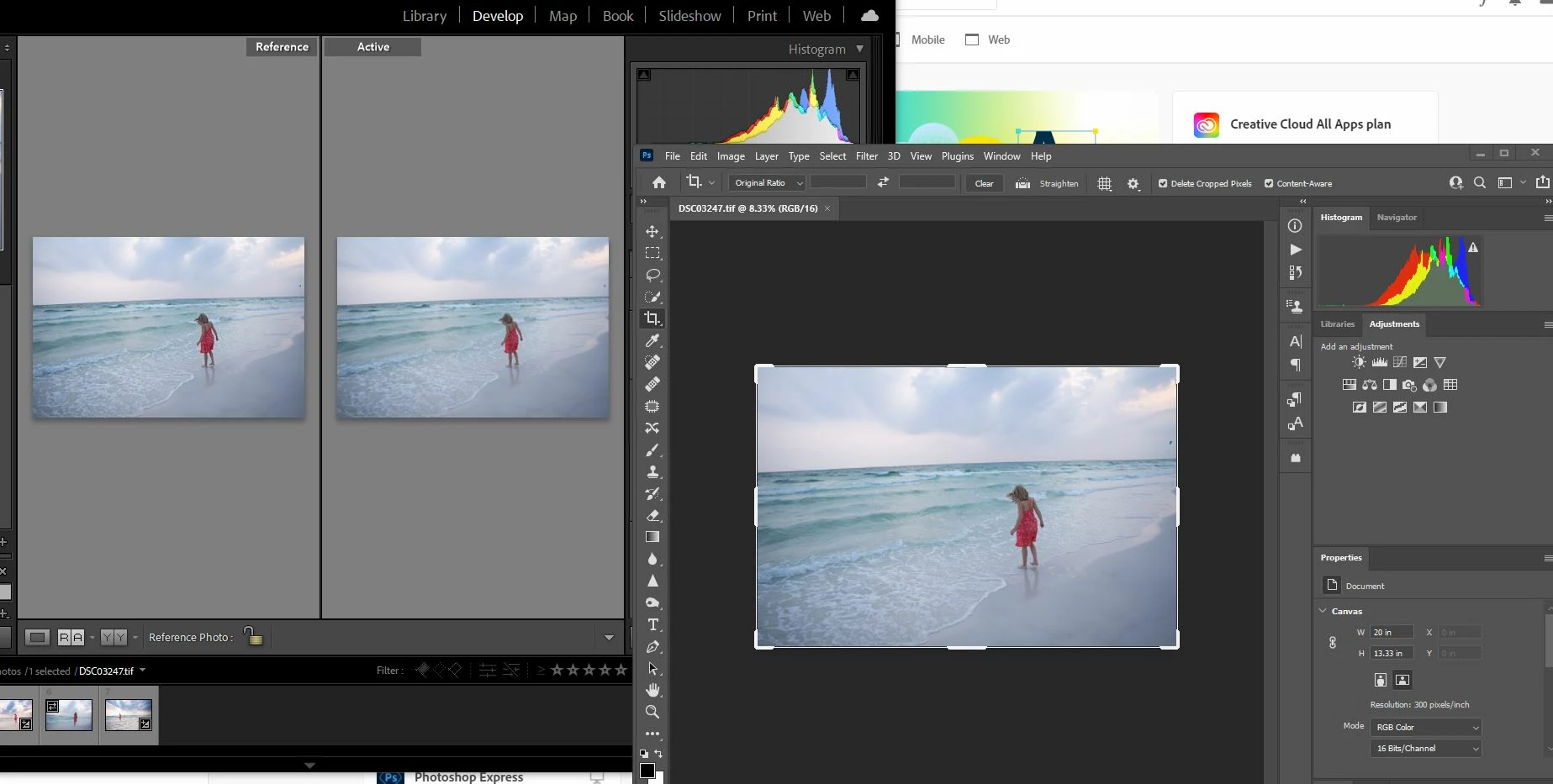Screen dimensions: 1553x784
Task: Click the Clear button in crop options
Action: pos(984,183)
